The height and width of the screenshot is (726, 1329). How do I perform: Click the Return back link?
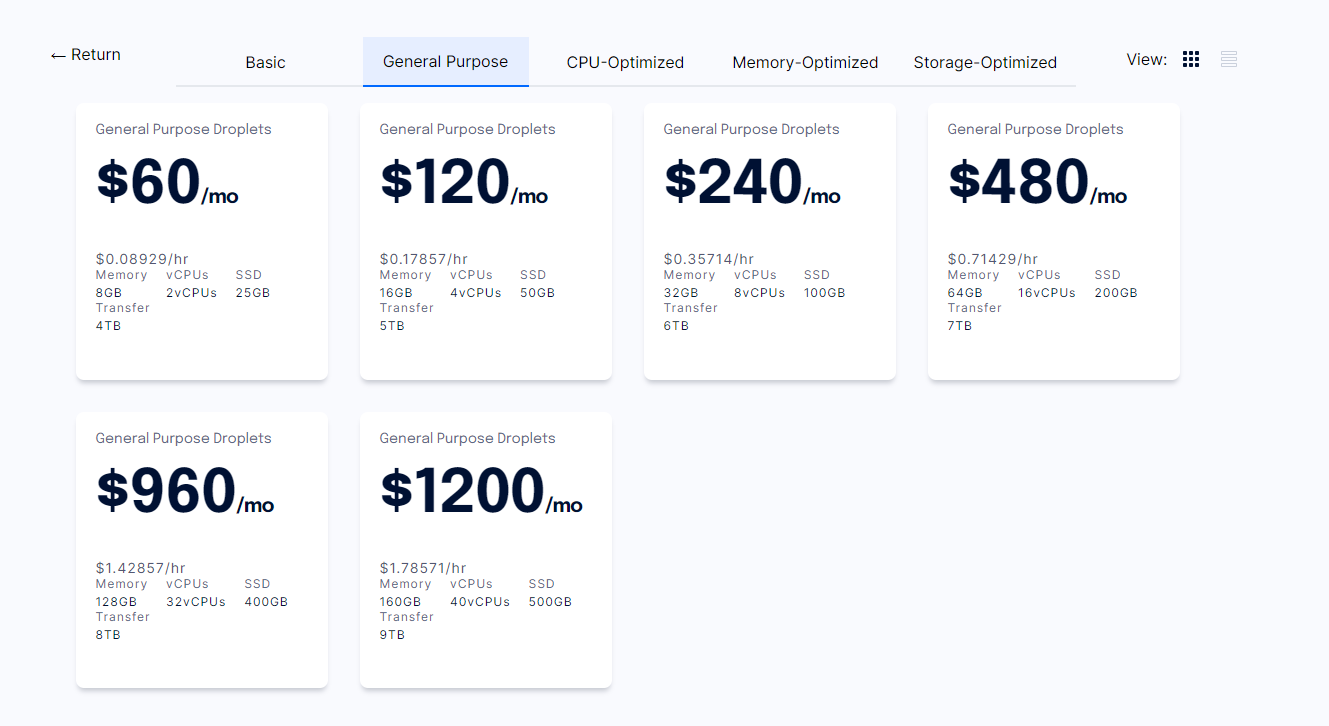click(x=86, y=55)
